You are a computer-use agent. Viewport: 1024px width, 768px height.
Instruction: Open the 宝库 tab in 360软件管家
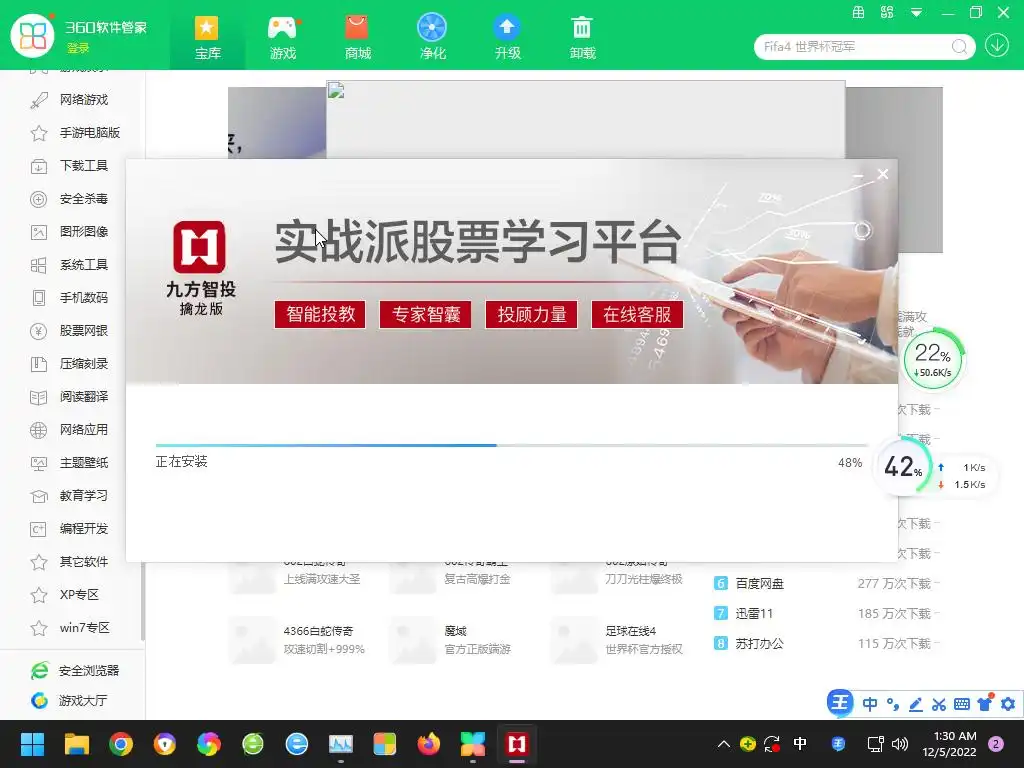pos(207,37)
